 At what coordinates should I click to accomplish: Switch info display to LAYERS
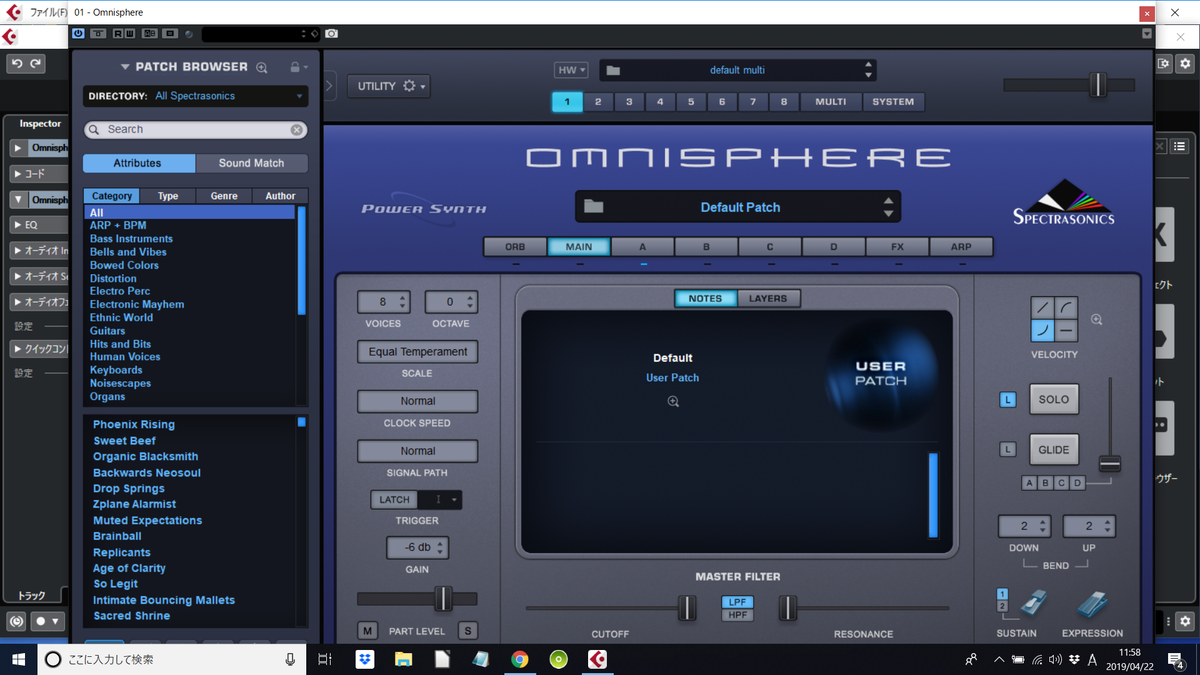[x=768, y=298]
